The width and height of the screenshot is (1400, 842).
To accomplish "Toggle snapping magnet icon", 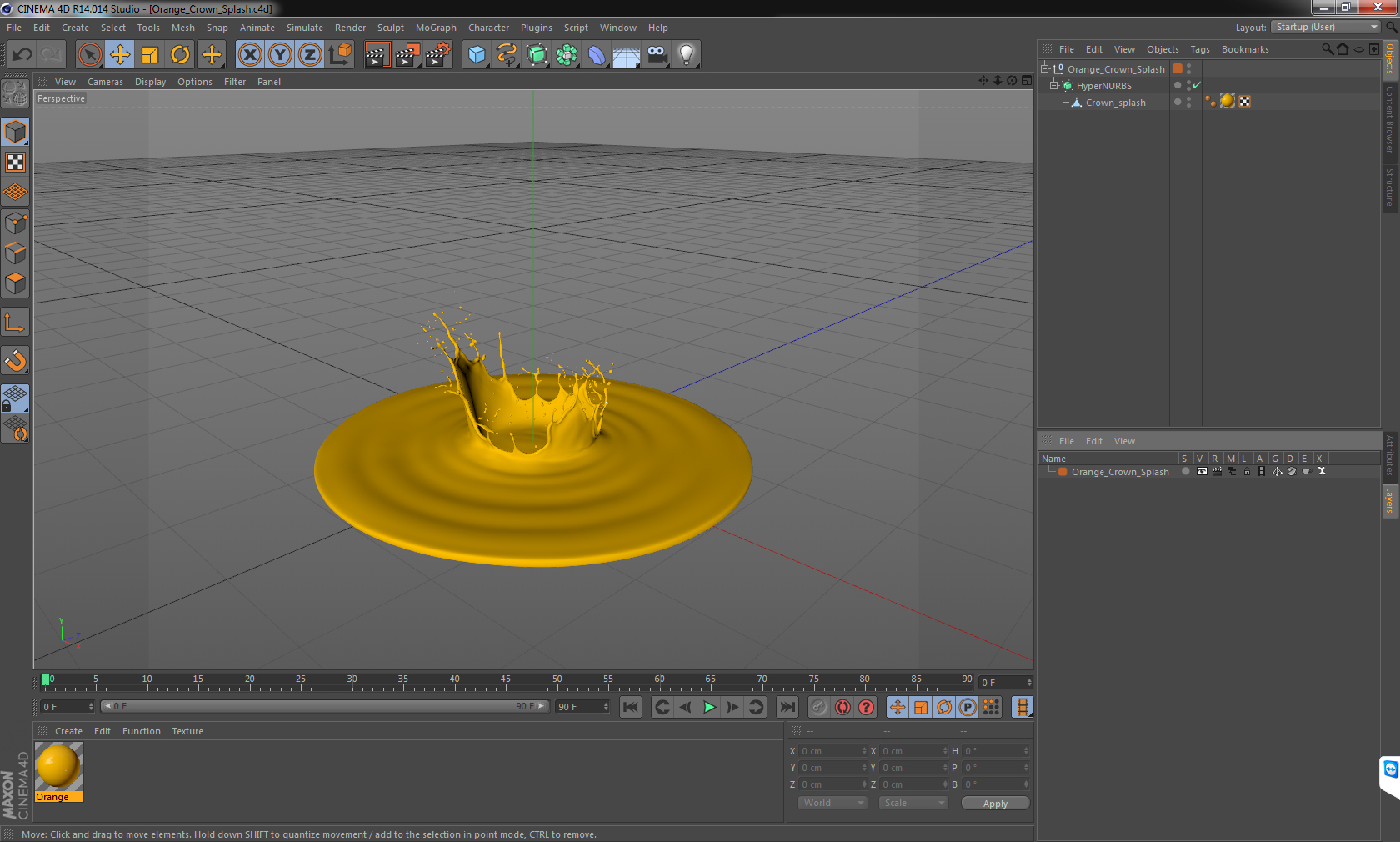I will (x=15, y=361).
